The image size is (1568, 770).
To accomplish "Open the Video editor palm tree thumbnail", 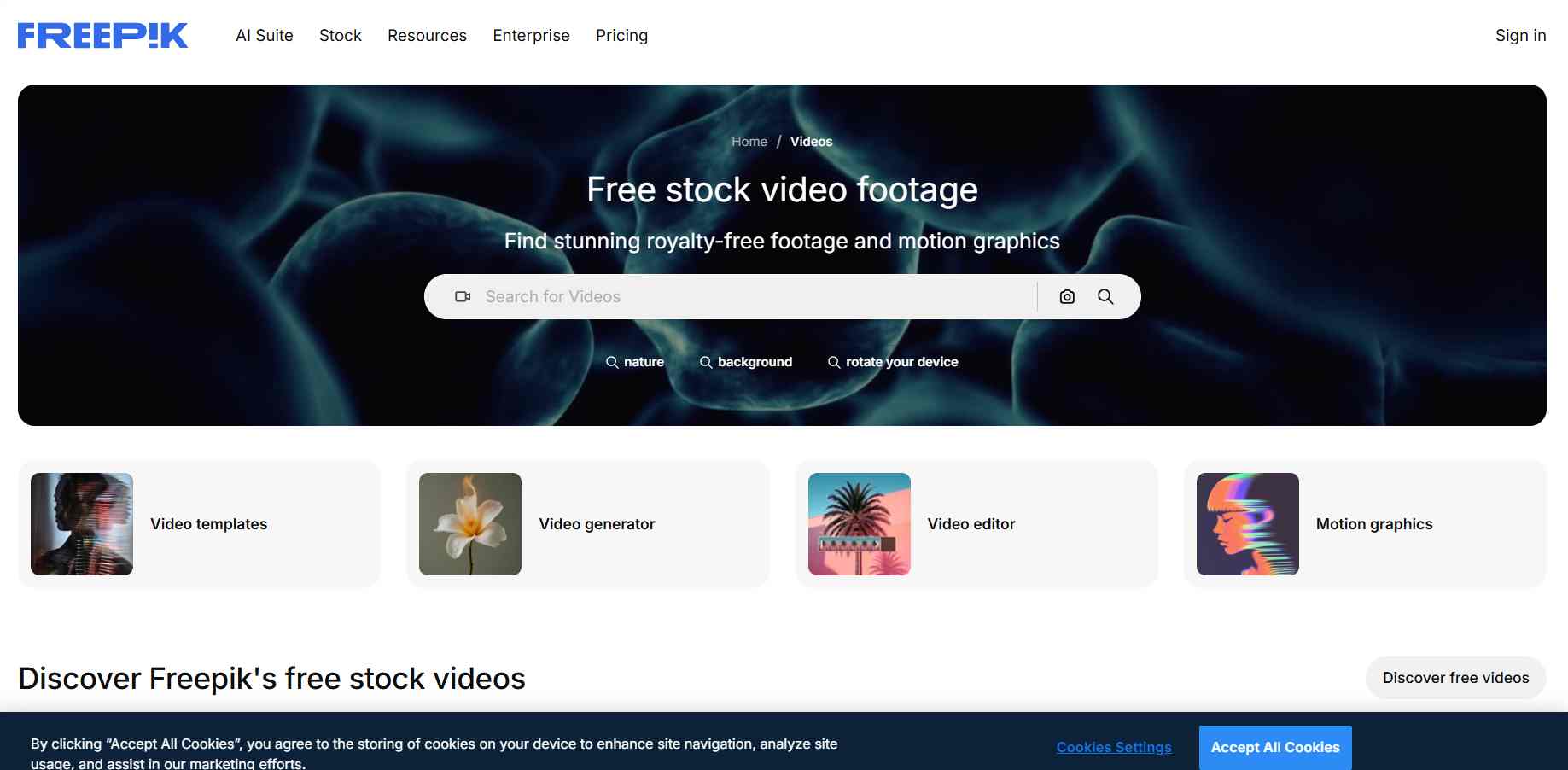I will 859,524.
